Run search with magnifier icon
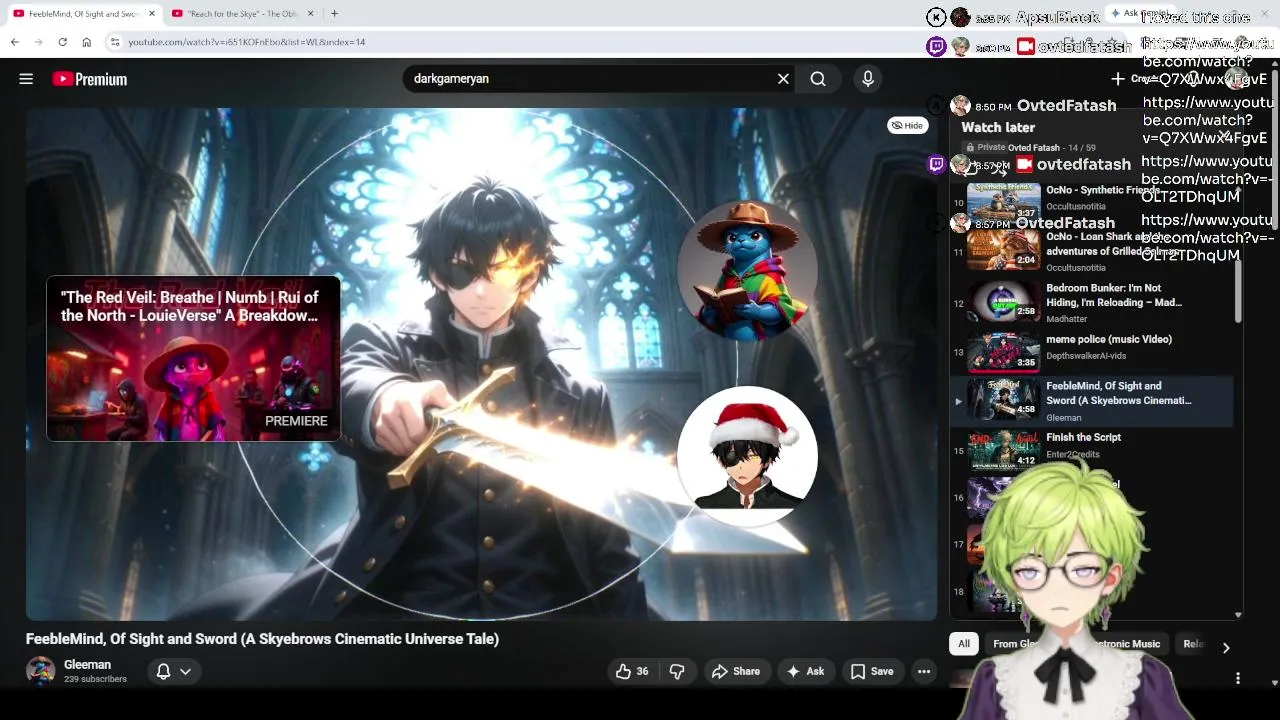The image size is (1280, 720). (x=818, y=79)
